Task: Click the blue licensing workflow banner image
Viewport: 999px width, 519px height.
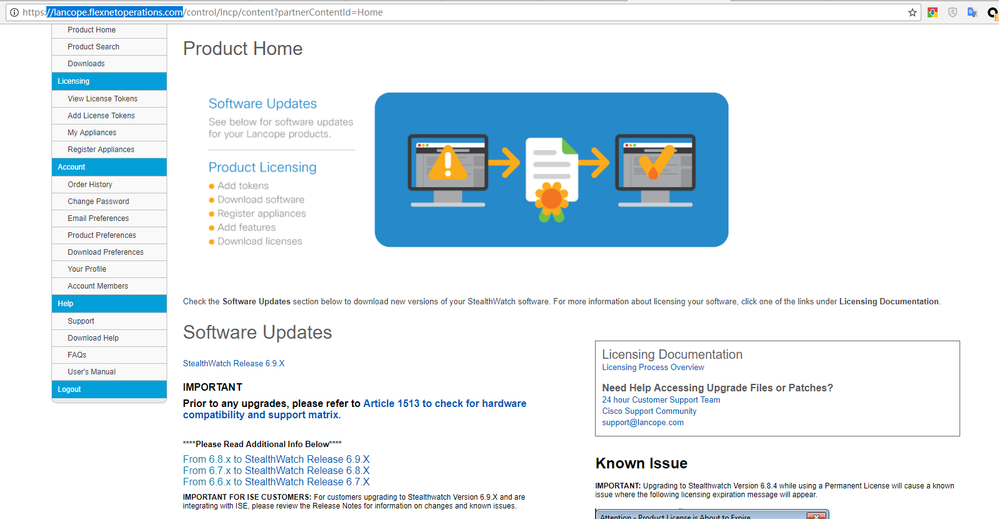Action: [x=551, y=170]
